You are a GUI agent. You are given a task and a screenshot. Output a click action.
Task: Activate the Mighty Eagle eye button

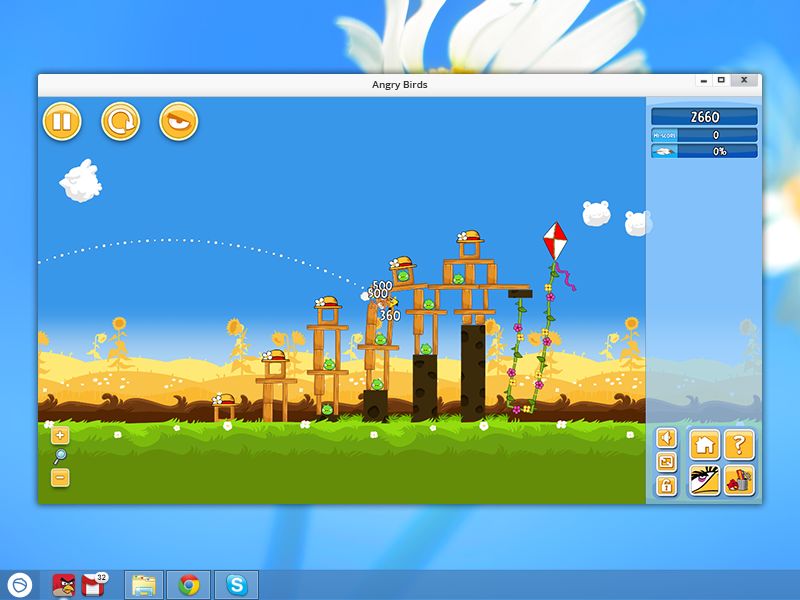[179, 121]
